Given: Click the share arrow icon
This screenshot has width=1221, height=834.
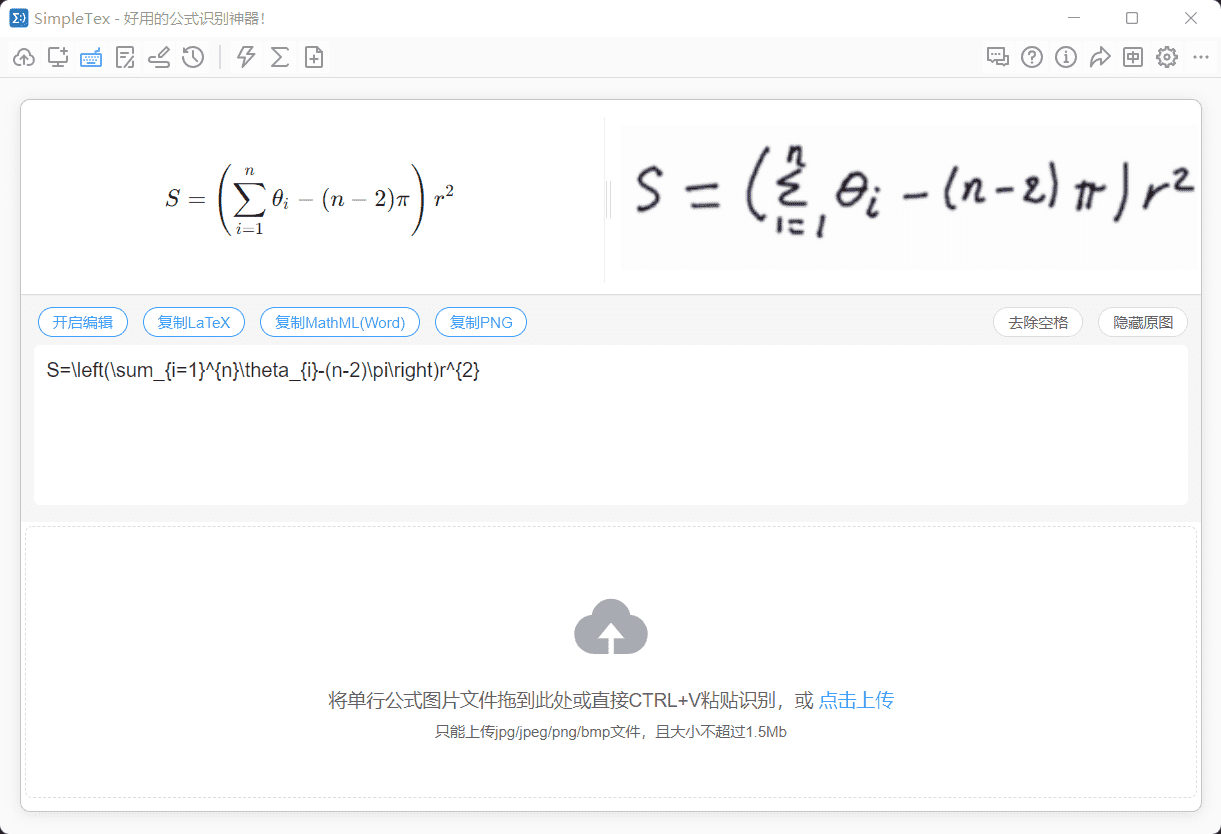Looking at the screenshot, I should (1100, 58).
